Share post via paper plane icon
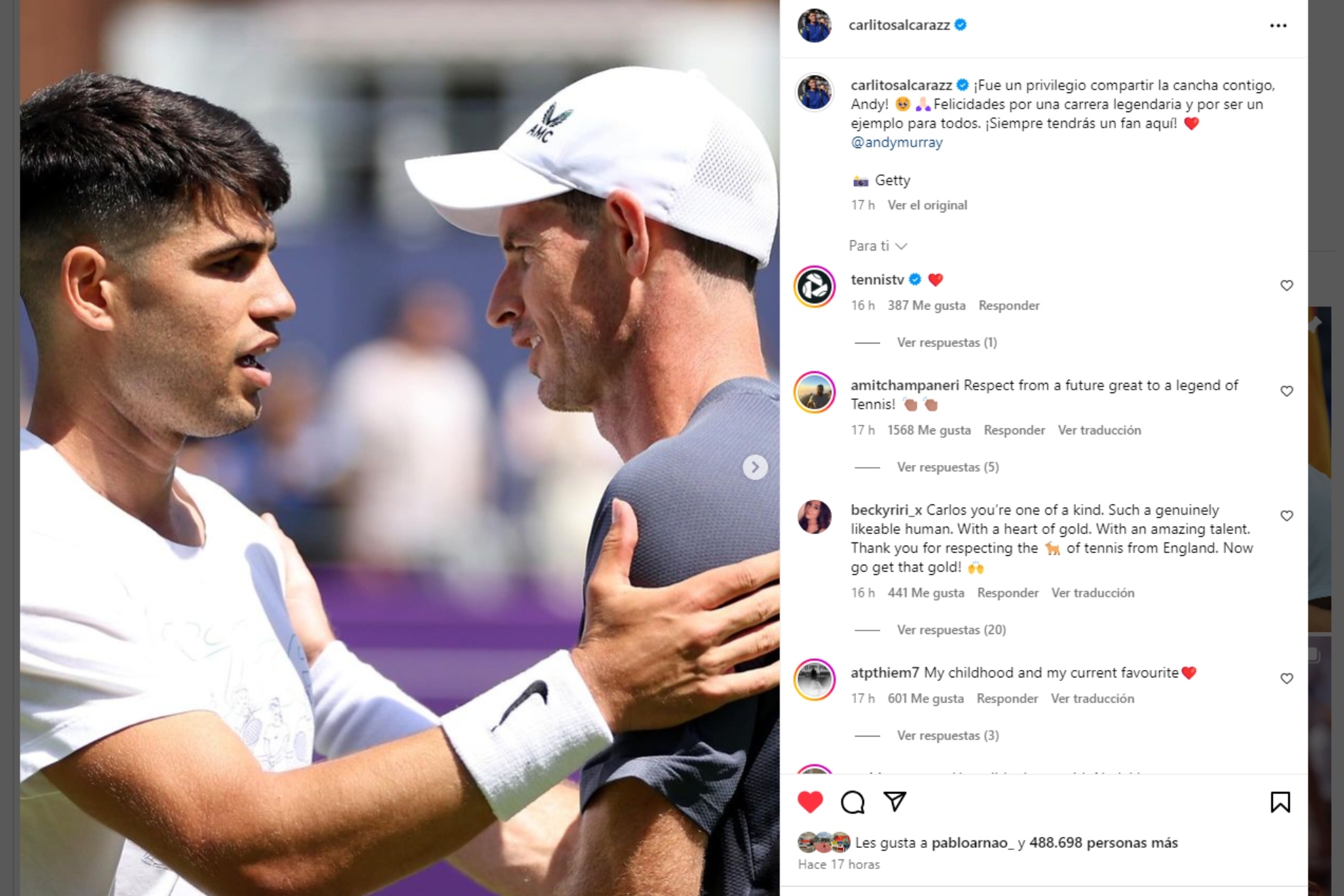The height and width of the screenshot is (896, 1344). (x=895, y=802)
